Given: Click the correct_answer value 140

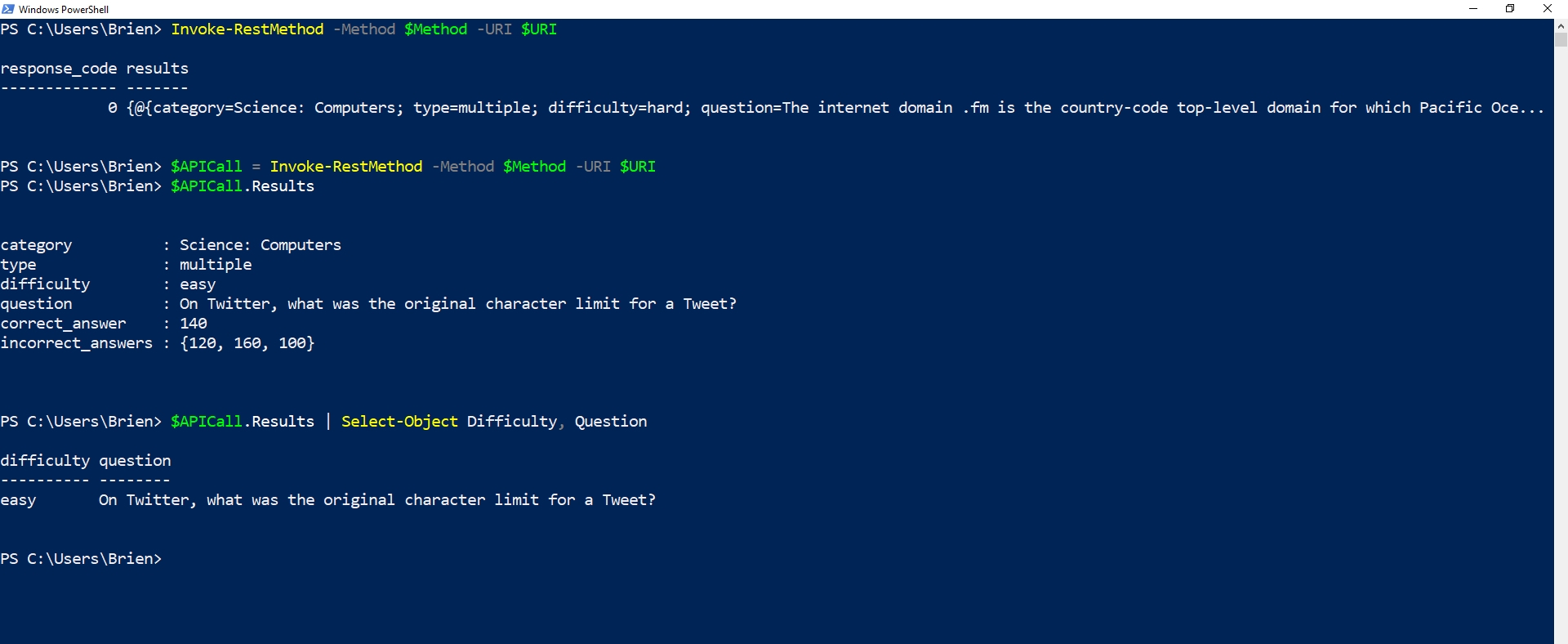Looking at the screenshot, I should click(194, 324).
